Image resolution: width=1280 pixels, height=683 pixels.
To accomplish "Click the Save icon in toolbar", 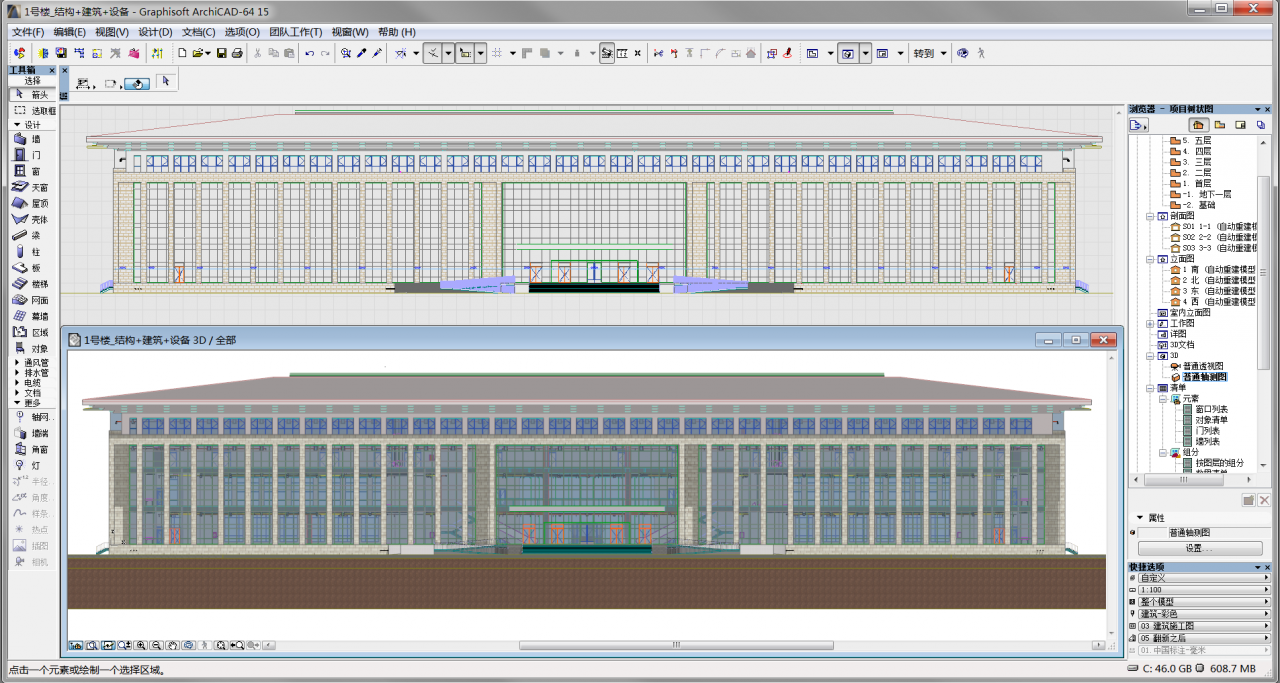I will [221, 53].
